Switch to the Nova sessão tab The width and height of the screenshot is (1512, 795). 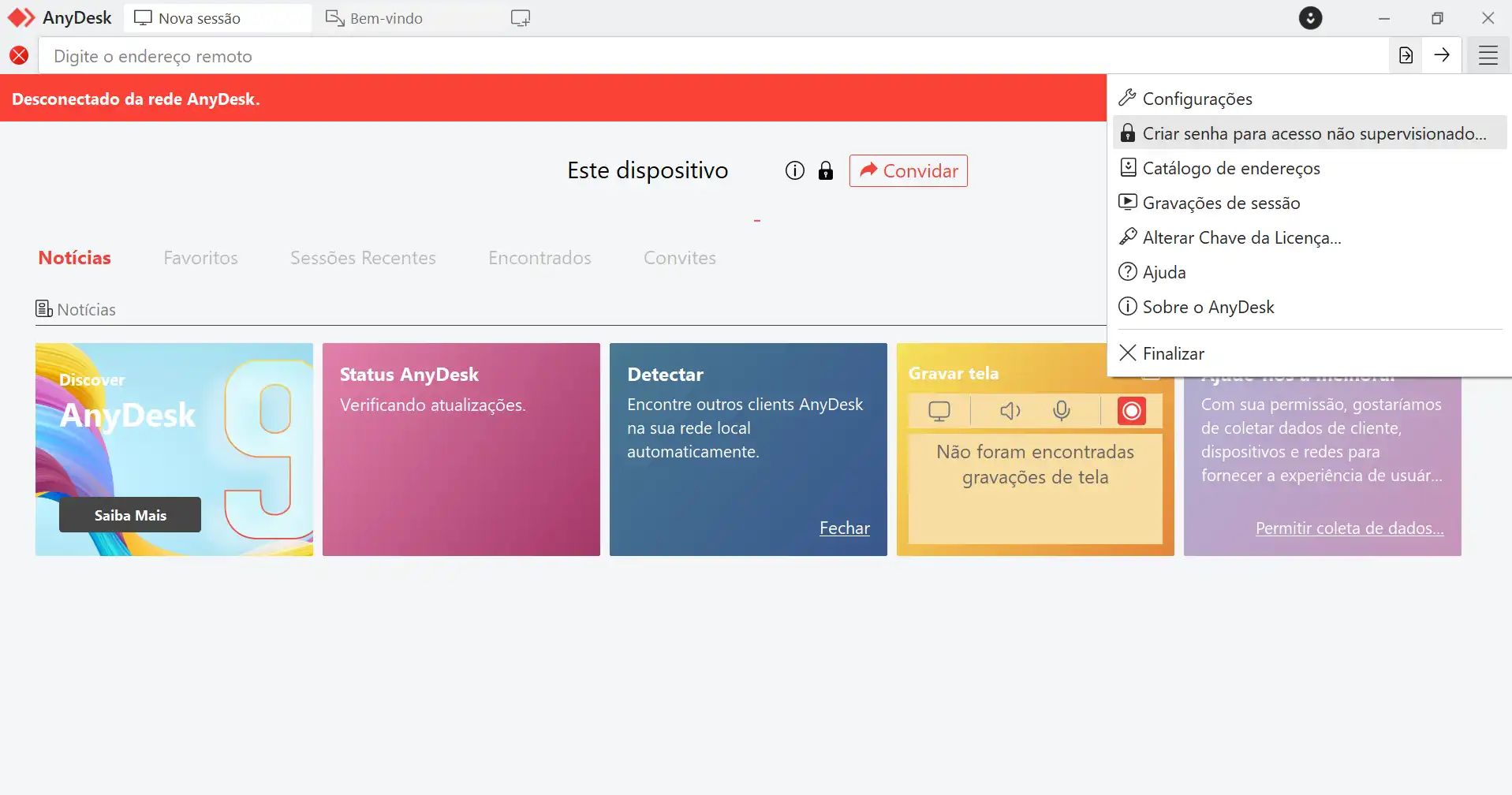218,18
